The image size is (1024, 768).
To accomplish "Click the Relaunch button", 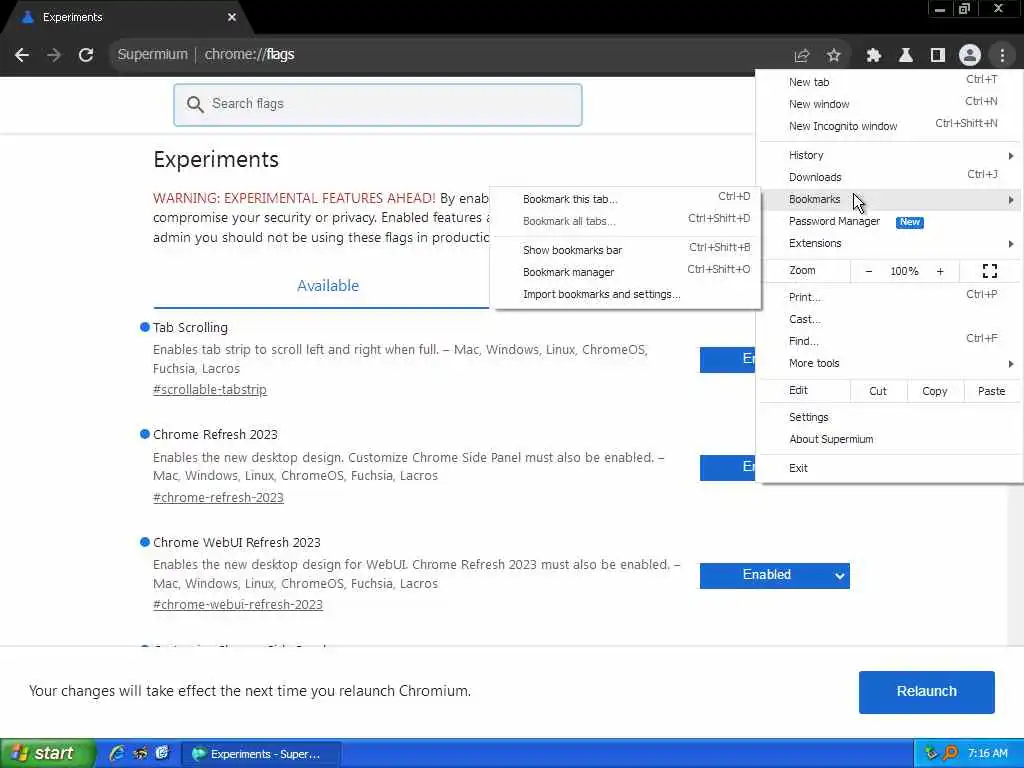I will click(x=926, y=692).
